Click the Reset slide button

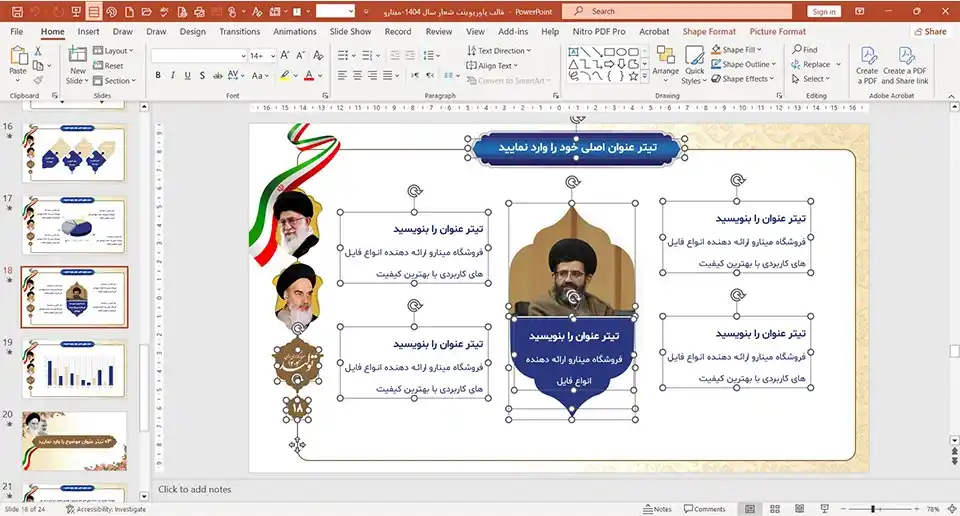[108, 65]
